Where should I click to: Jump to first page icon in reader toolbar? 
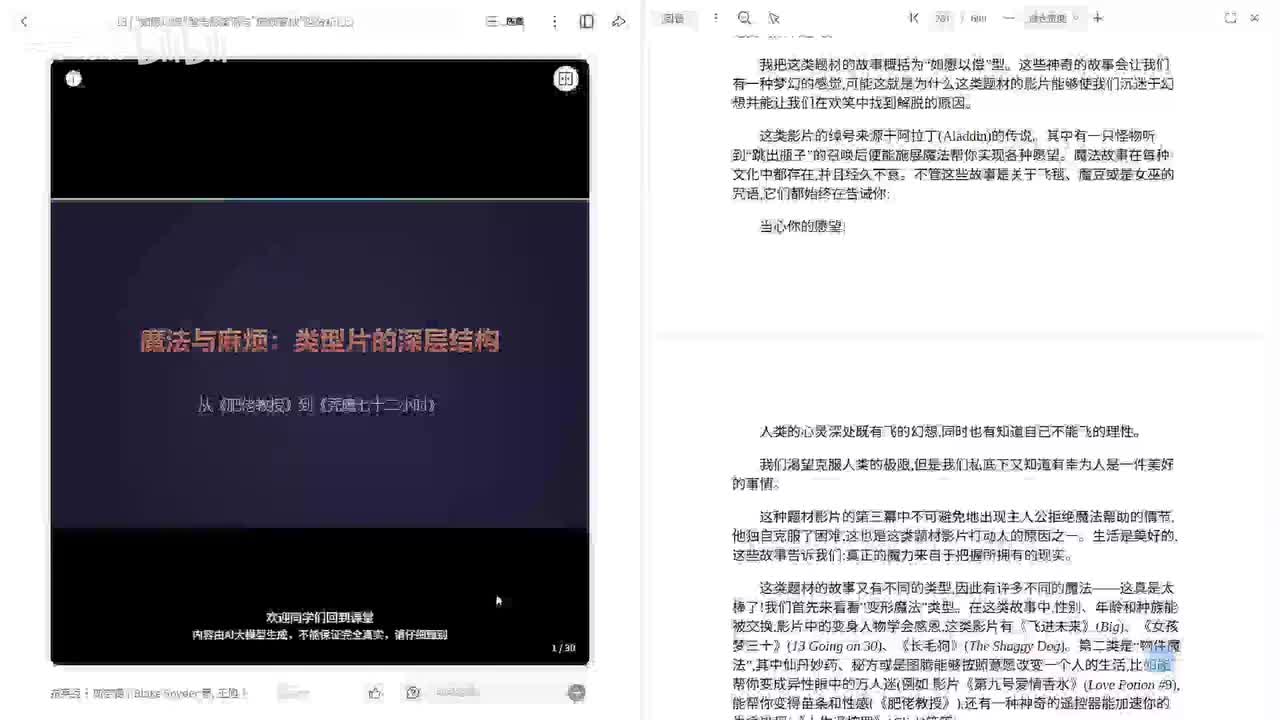(x=913, y=18)
